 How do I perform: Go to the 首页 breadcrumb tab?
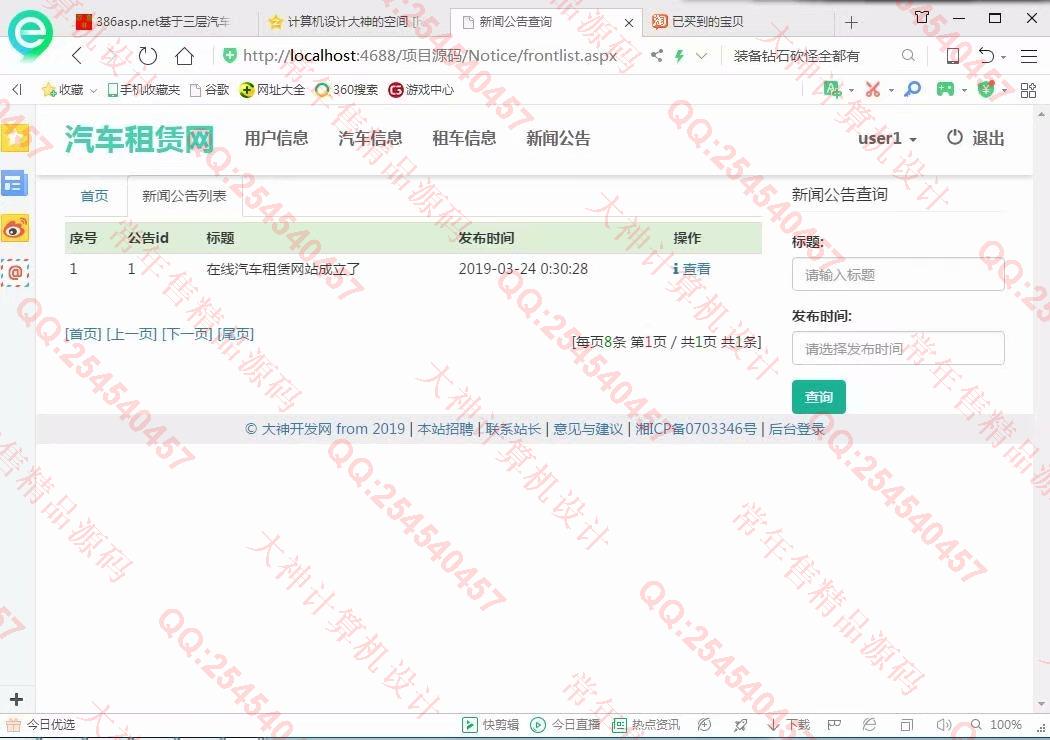pos(94,196)
